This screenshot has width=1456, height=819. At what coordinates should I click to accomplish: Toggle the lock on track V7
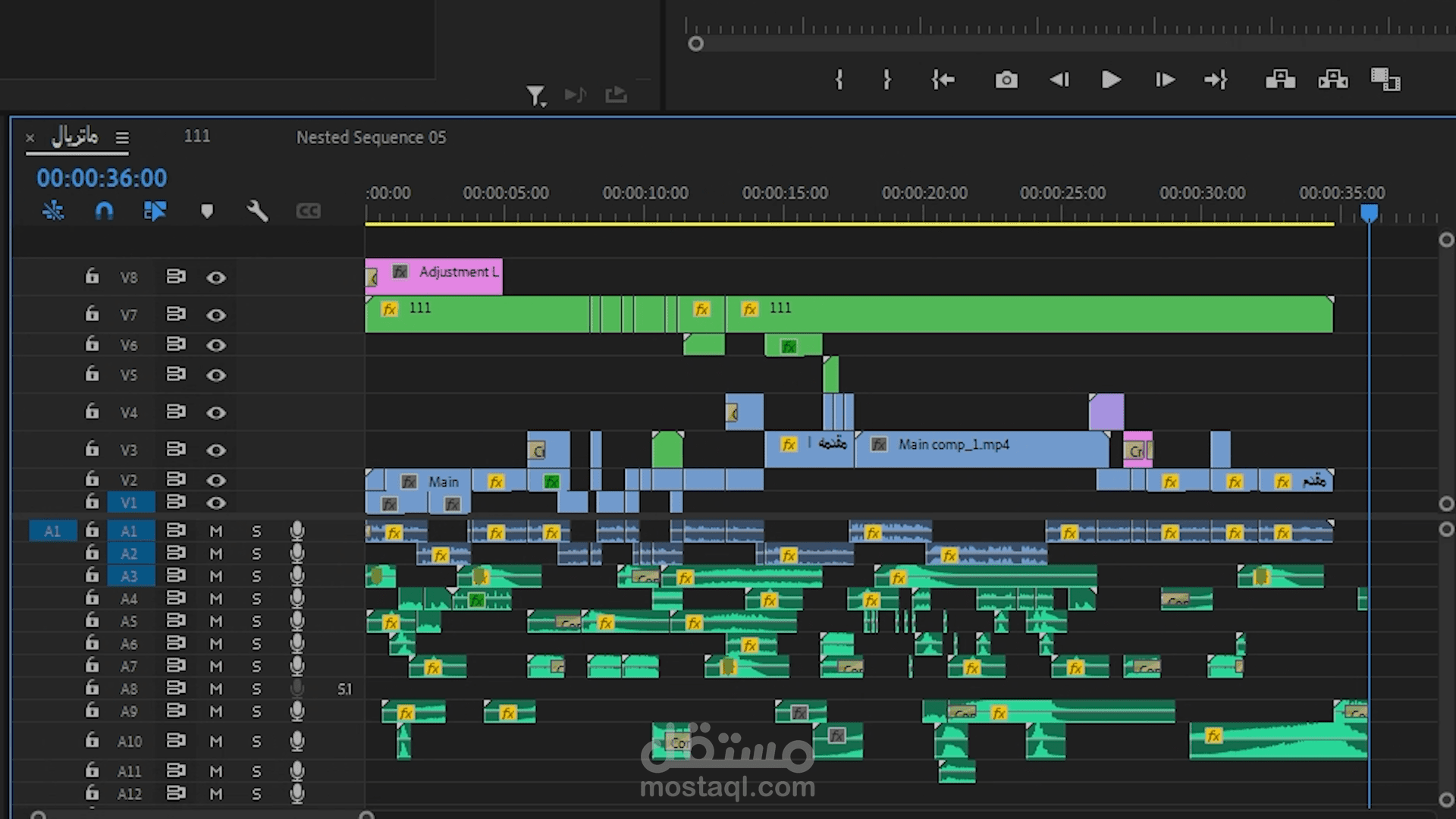pos(92,314)
